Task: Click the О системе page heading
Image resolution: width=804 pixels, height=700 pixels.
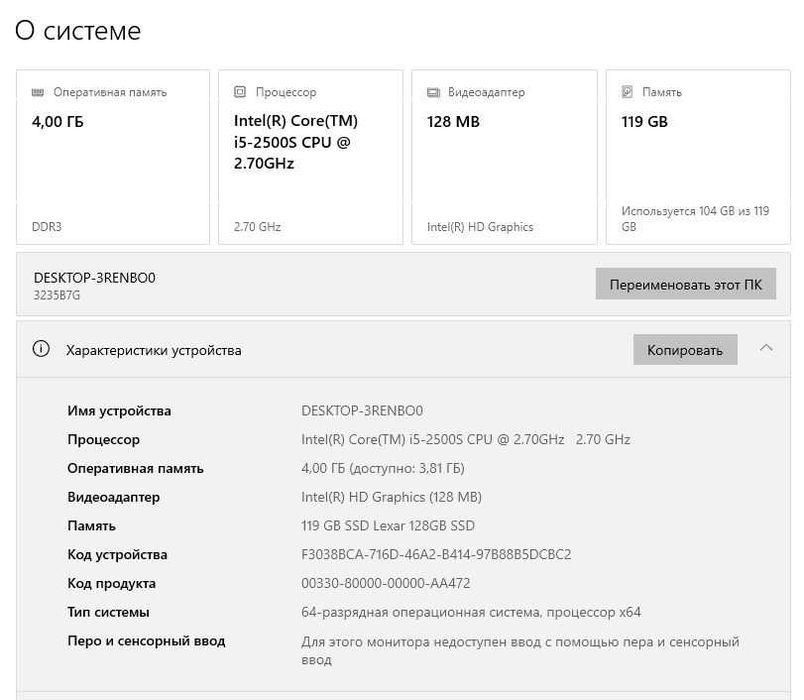Action: point(78,31)
